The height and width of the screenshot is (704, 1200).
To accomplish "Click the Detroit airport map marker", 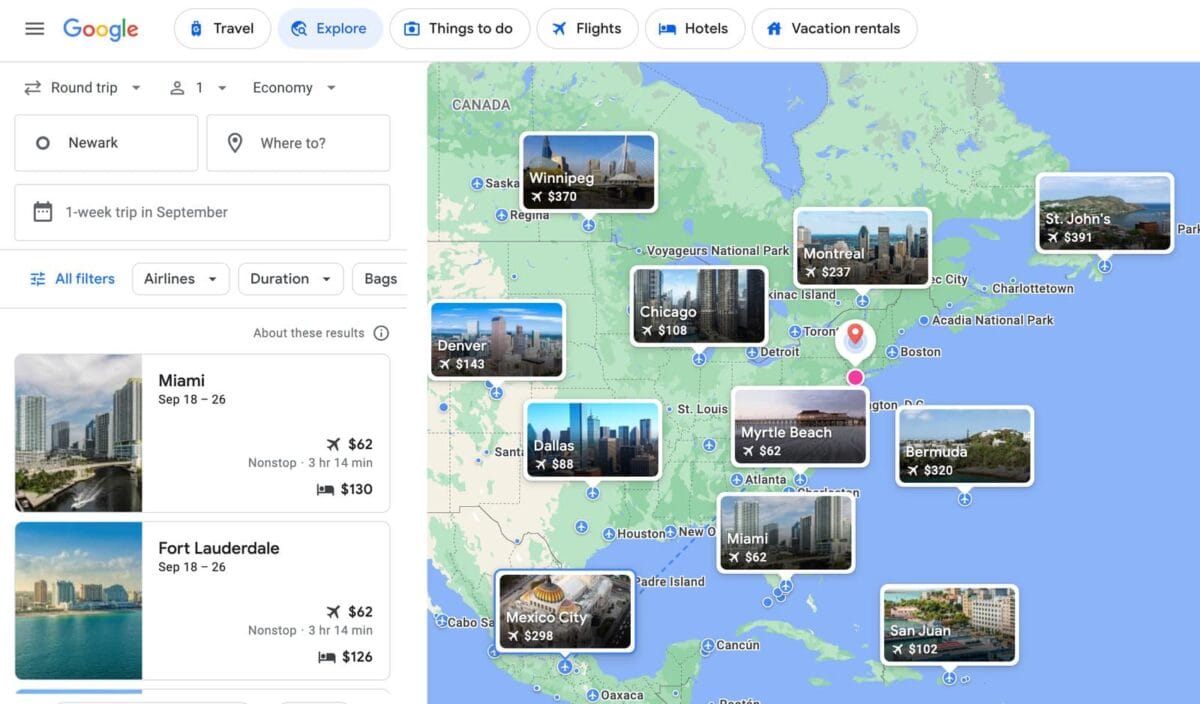I will tap(752, 352).
